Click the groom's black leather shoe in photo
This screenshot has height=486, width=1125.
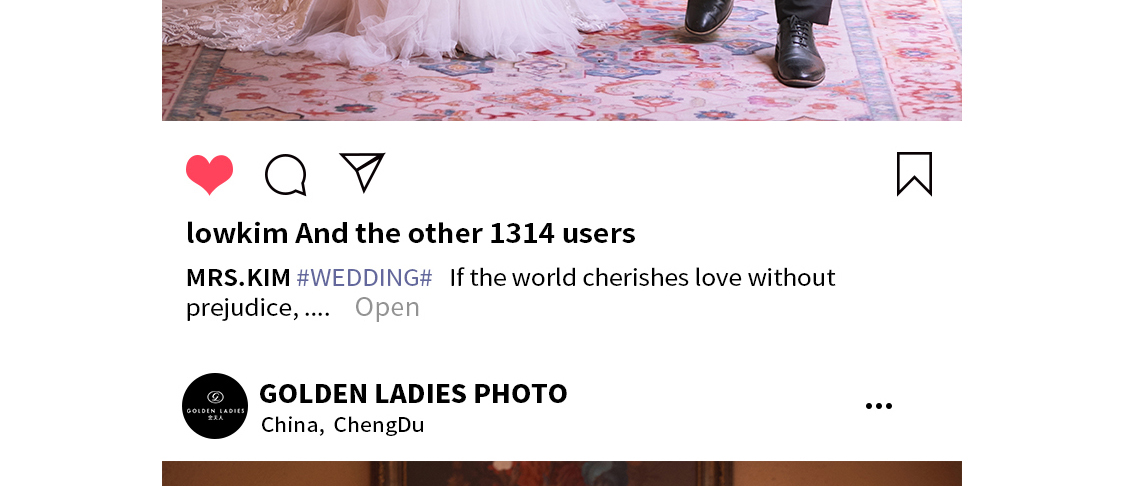coord(800,54)
